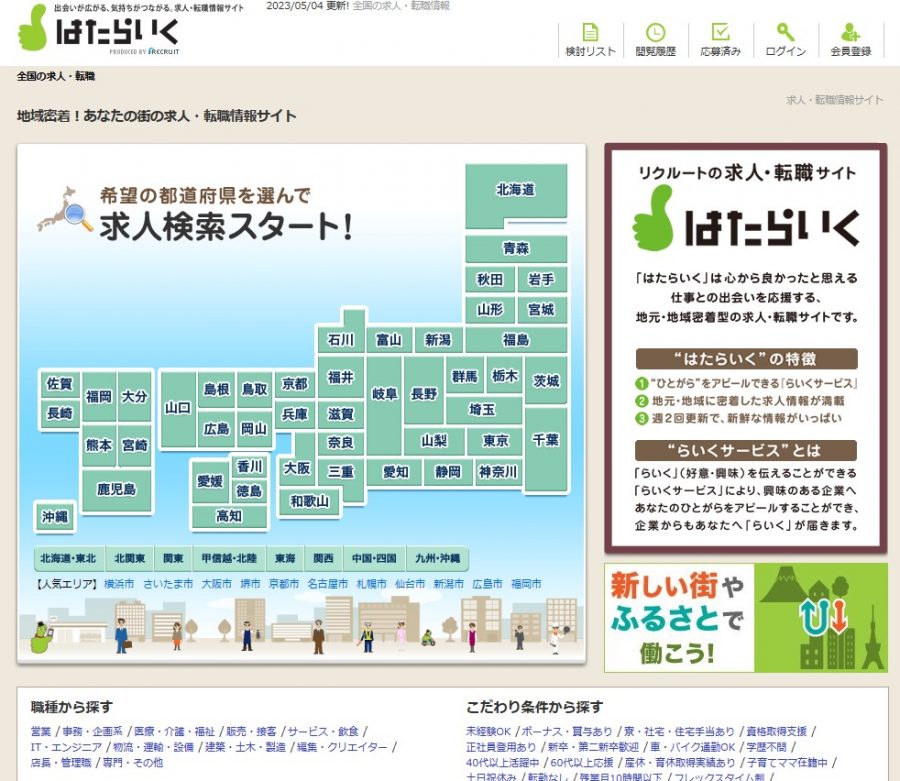Switch to 中国・四国 region tab

coord(374,558)
